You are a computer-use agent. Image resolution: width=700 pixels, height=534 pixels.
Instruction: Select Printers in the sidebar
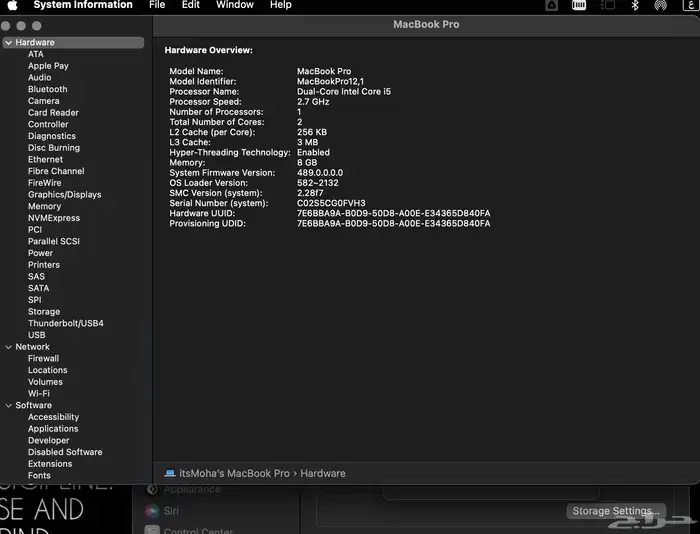[x=44, y=265]
